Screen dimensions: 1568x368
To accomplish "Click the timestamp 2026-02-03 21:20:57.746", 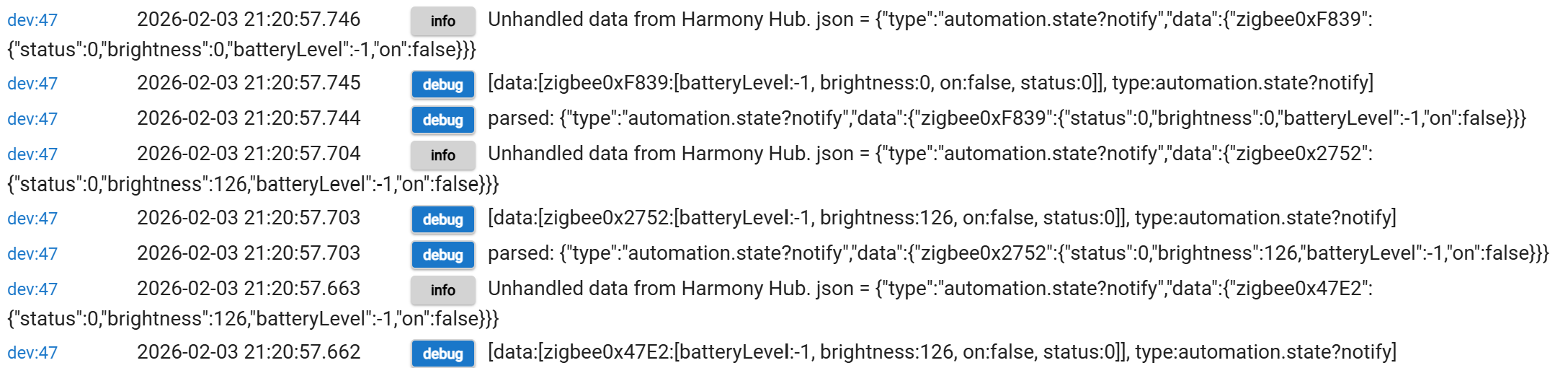I will (249, 19).
